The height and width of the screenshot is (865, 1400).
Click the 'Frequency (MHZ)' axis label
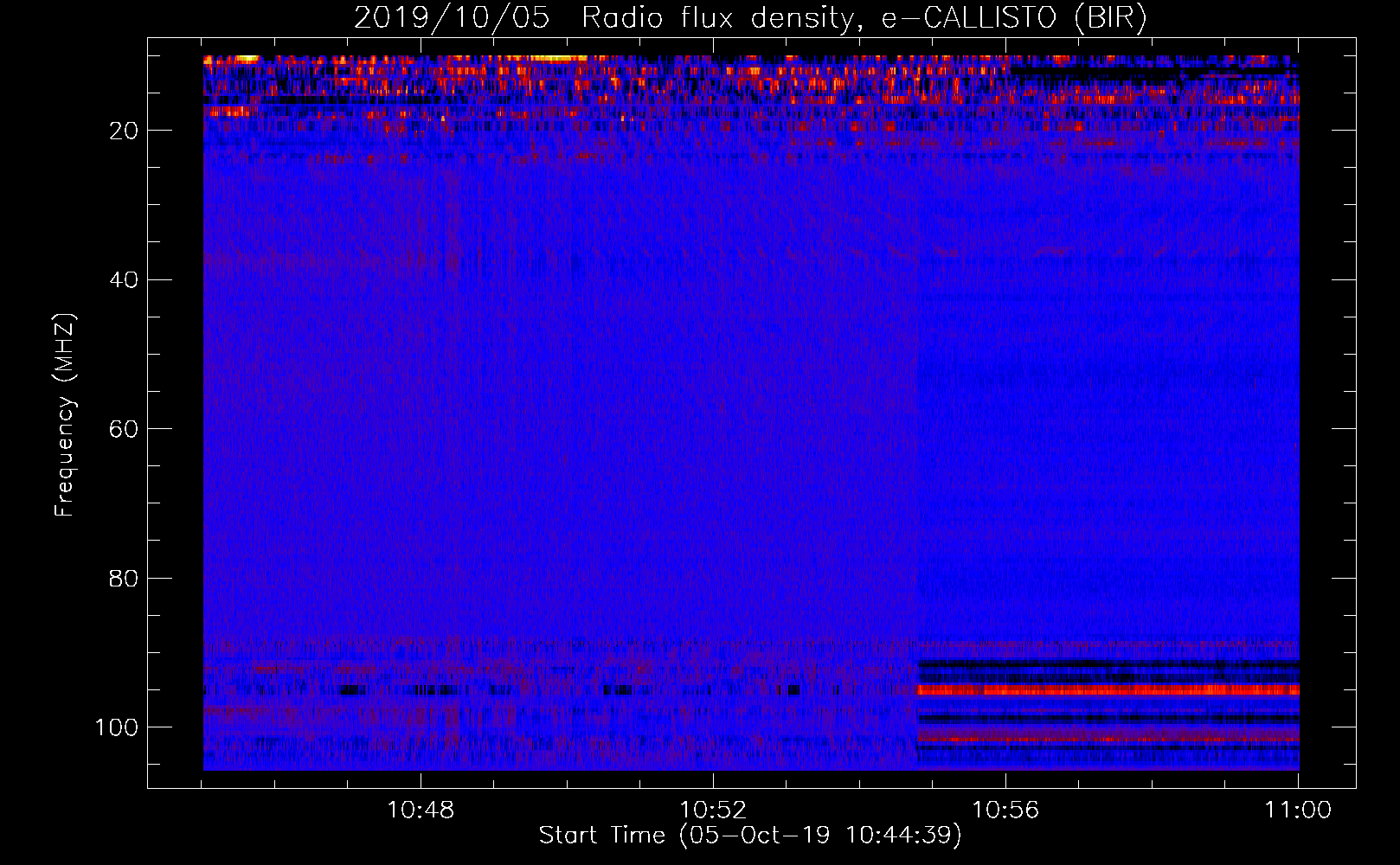pyautogui.click(x=65, y=415)
